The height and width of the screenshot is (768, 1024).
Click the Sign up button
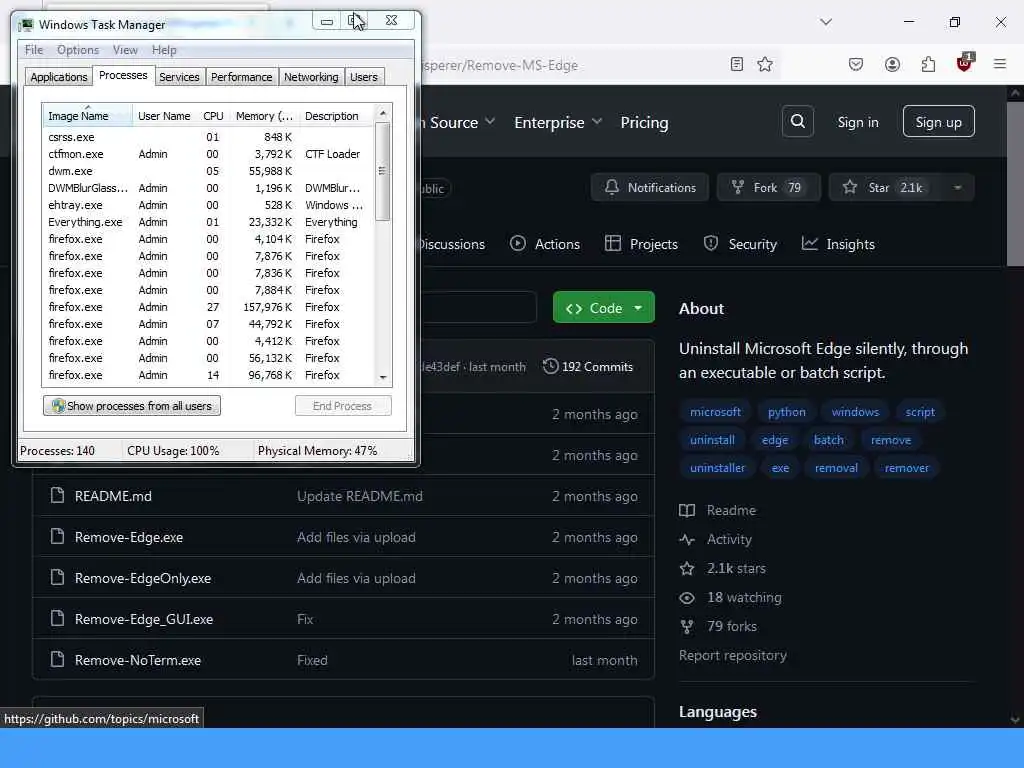pyautogui.click(x=938, y=121)
